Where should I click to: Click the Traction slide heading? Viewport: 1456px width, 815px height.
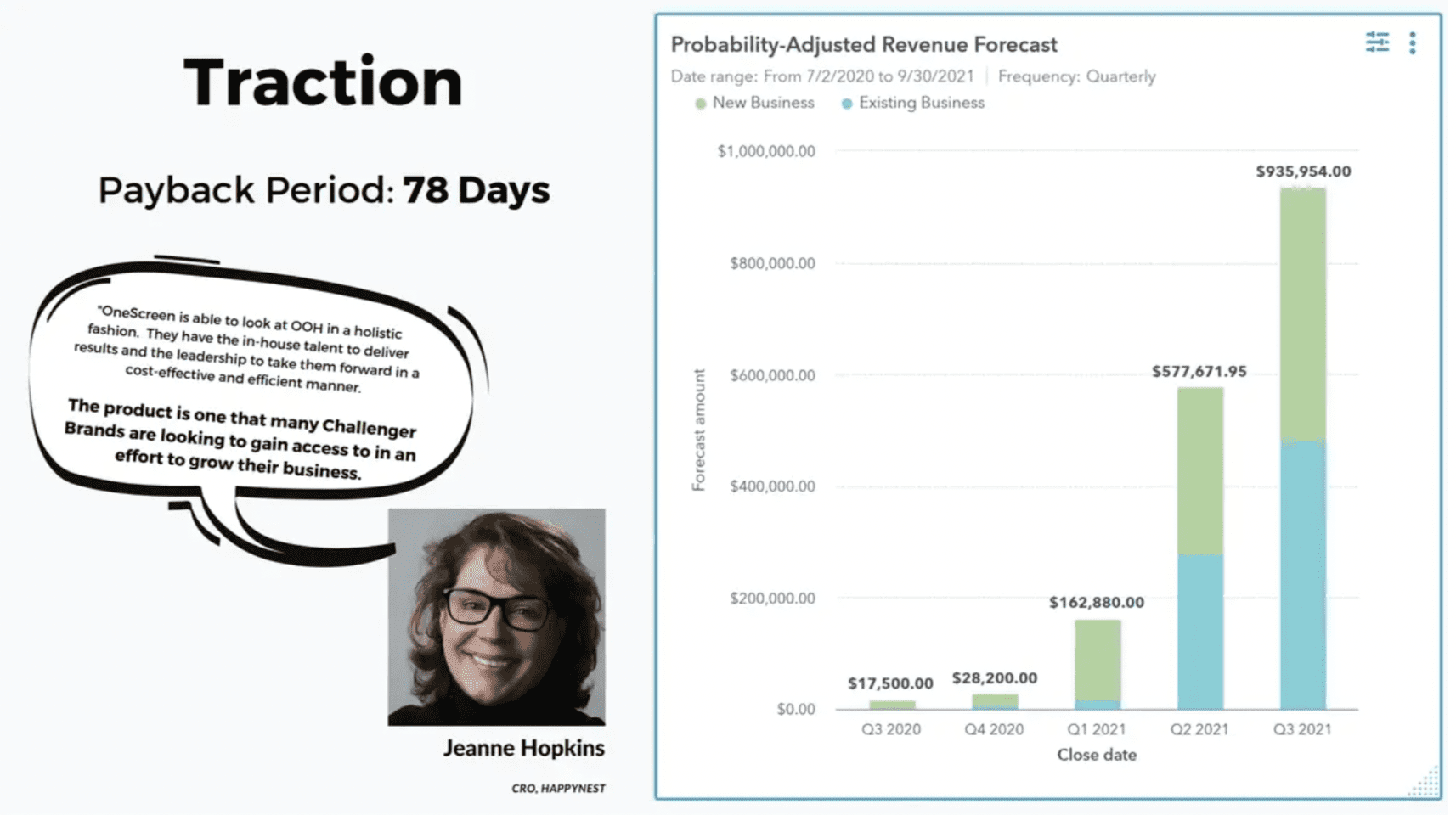[323, 82]
